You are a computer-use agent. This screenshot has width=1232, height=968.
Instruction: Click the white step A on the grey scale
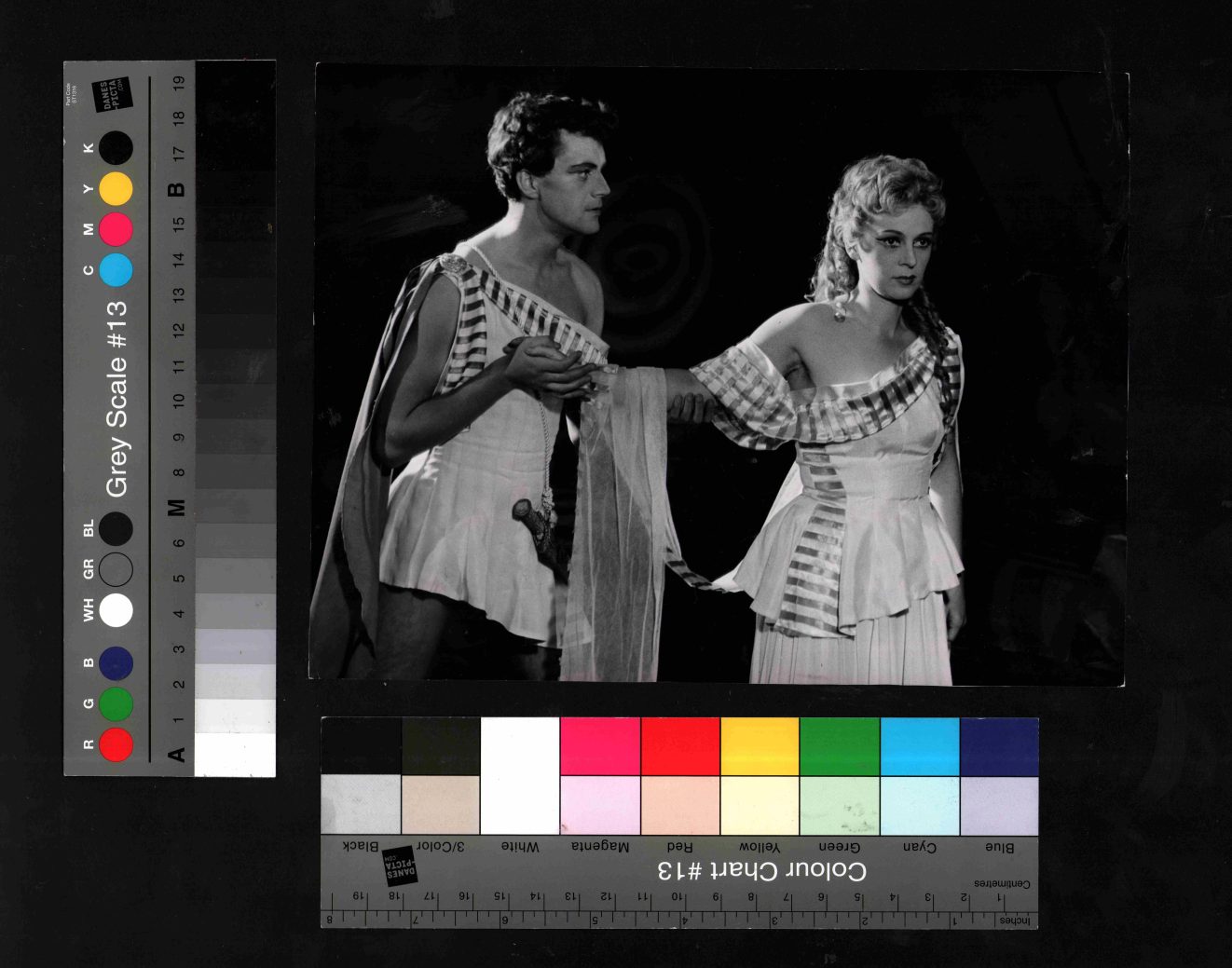(235, 755)
